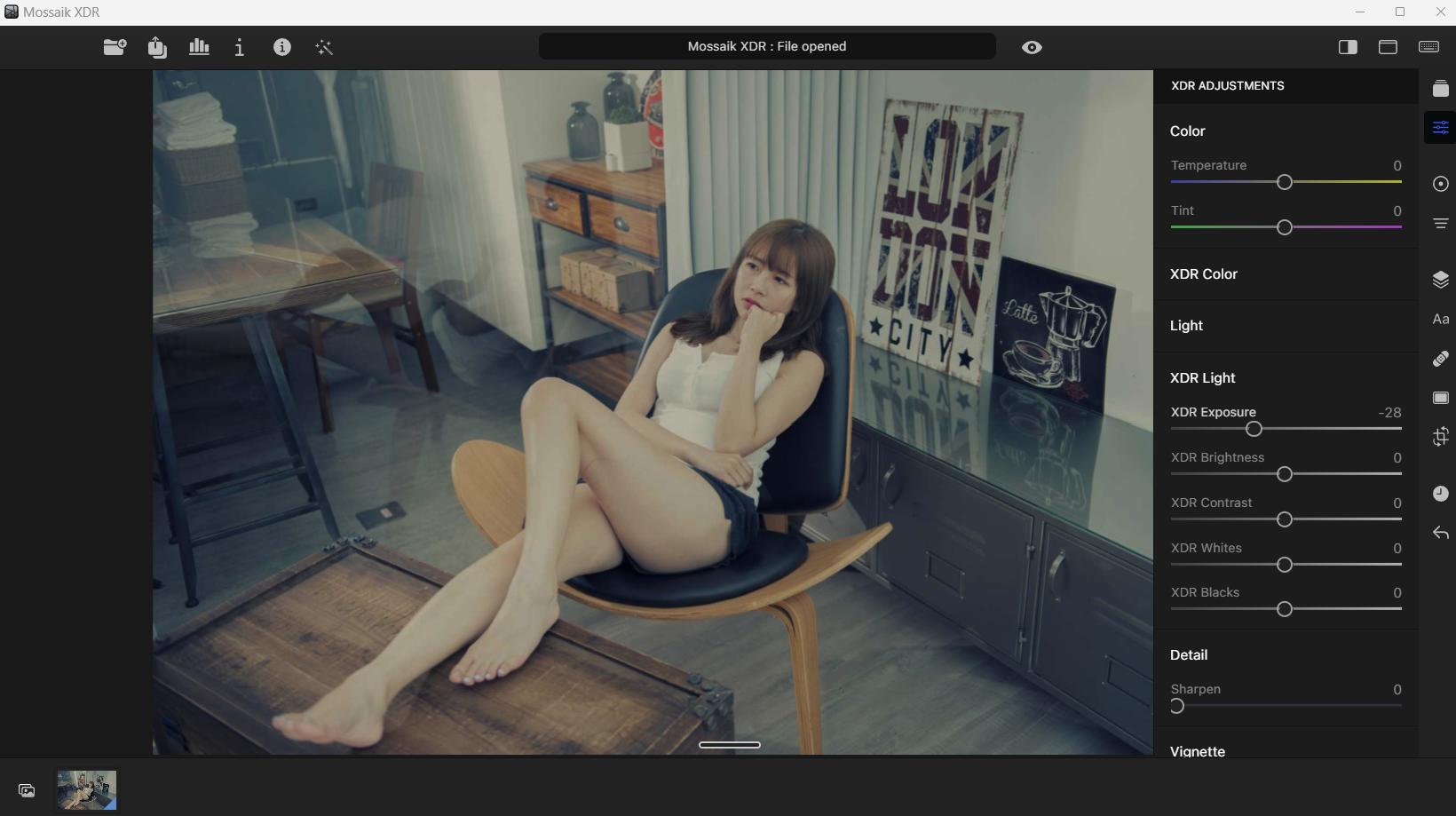Open file with folder icon

click(x=115, y=47)
